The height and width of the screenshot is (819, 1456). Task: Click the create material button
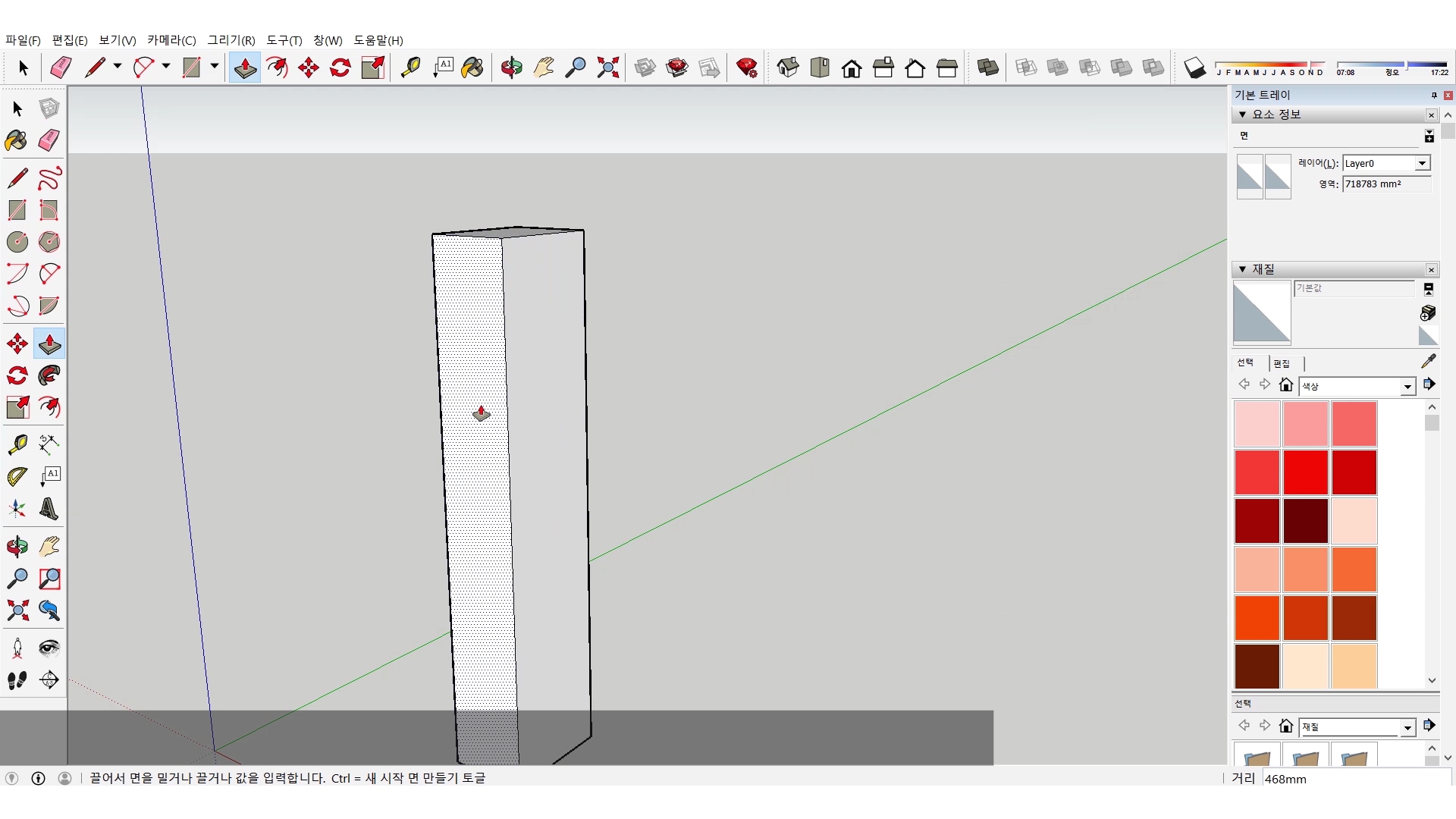click(x=1427, y=312)
